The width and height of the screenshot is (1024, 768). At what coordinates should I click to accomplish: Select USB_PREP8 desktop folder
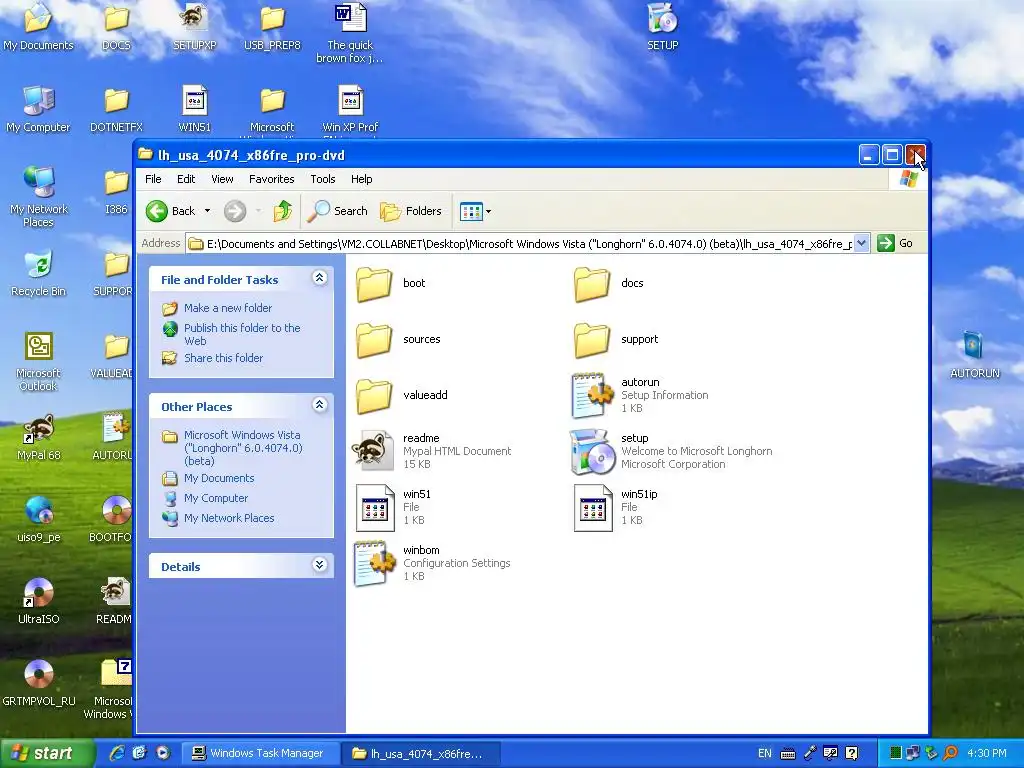[272, 27]
